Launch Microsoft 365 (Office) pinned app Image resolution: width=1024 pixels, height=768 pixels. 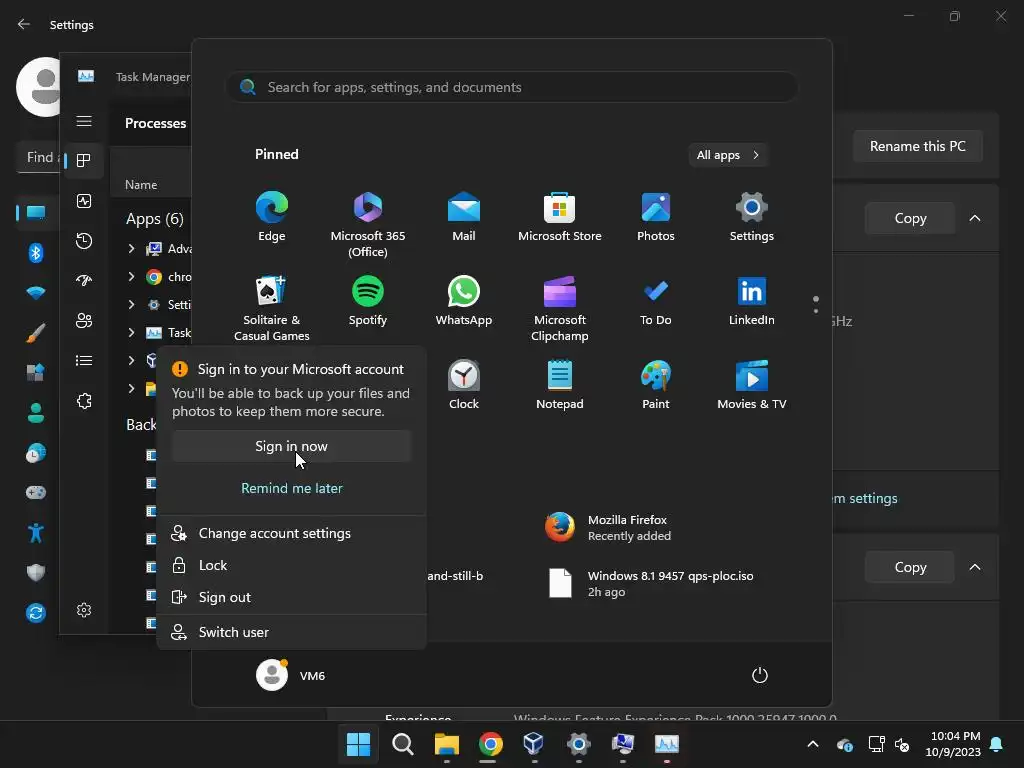(368, 225)
